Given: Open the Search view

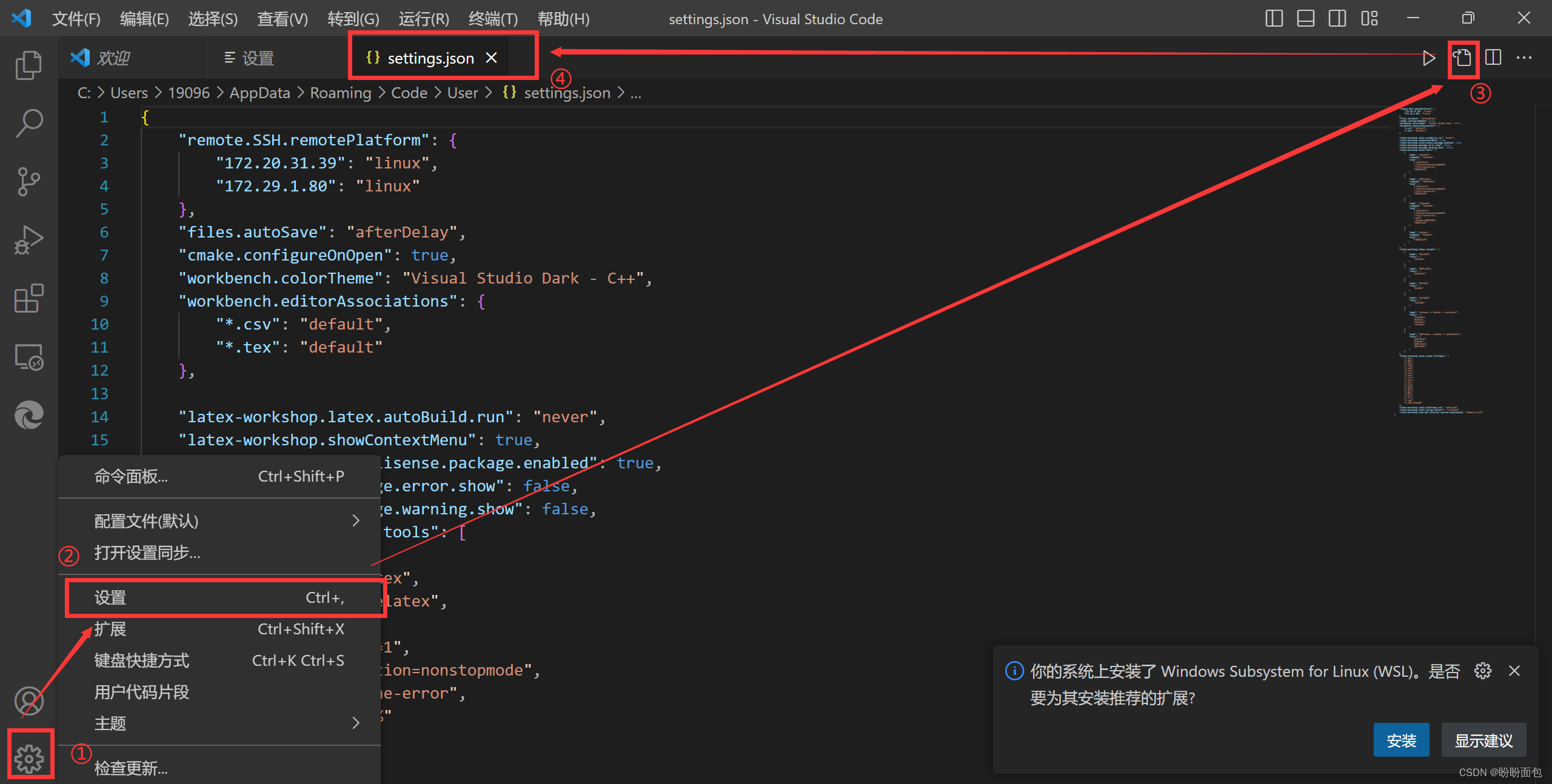Looking at the screenshot, I should pos(28,122).
